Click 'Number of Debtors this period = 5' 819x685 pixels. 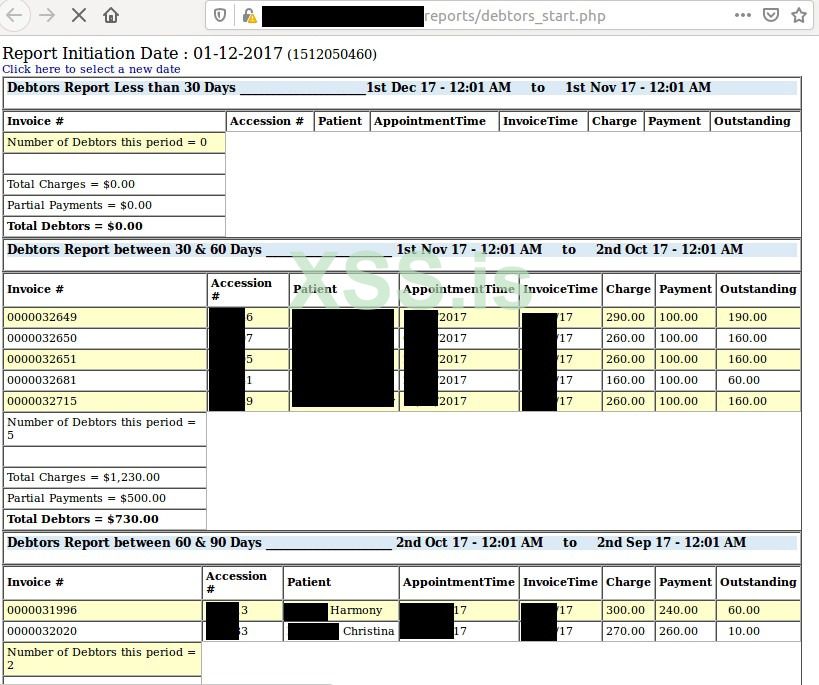point(105,428)
